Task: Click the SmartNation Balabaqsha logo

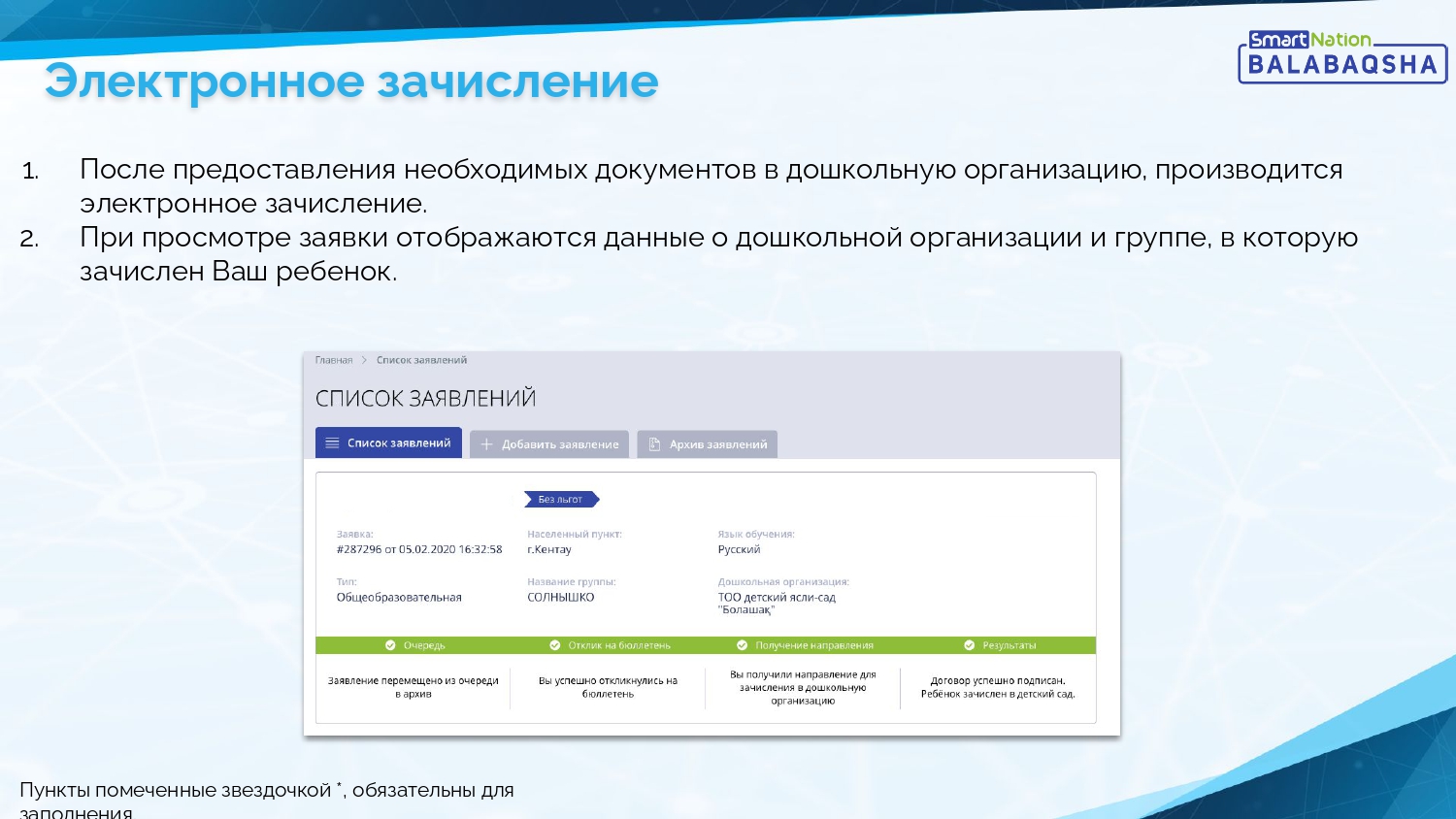Action: (x=1342, y=56)
